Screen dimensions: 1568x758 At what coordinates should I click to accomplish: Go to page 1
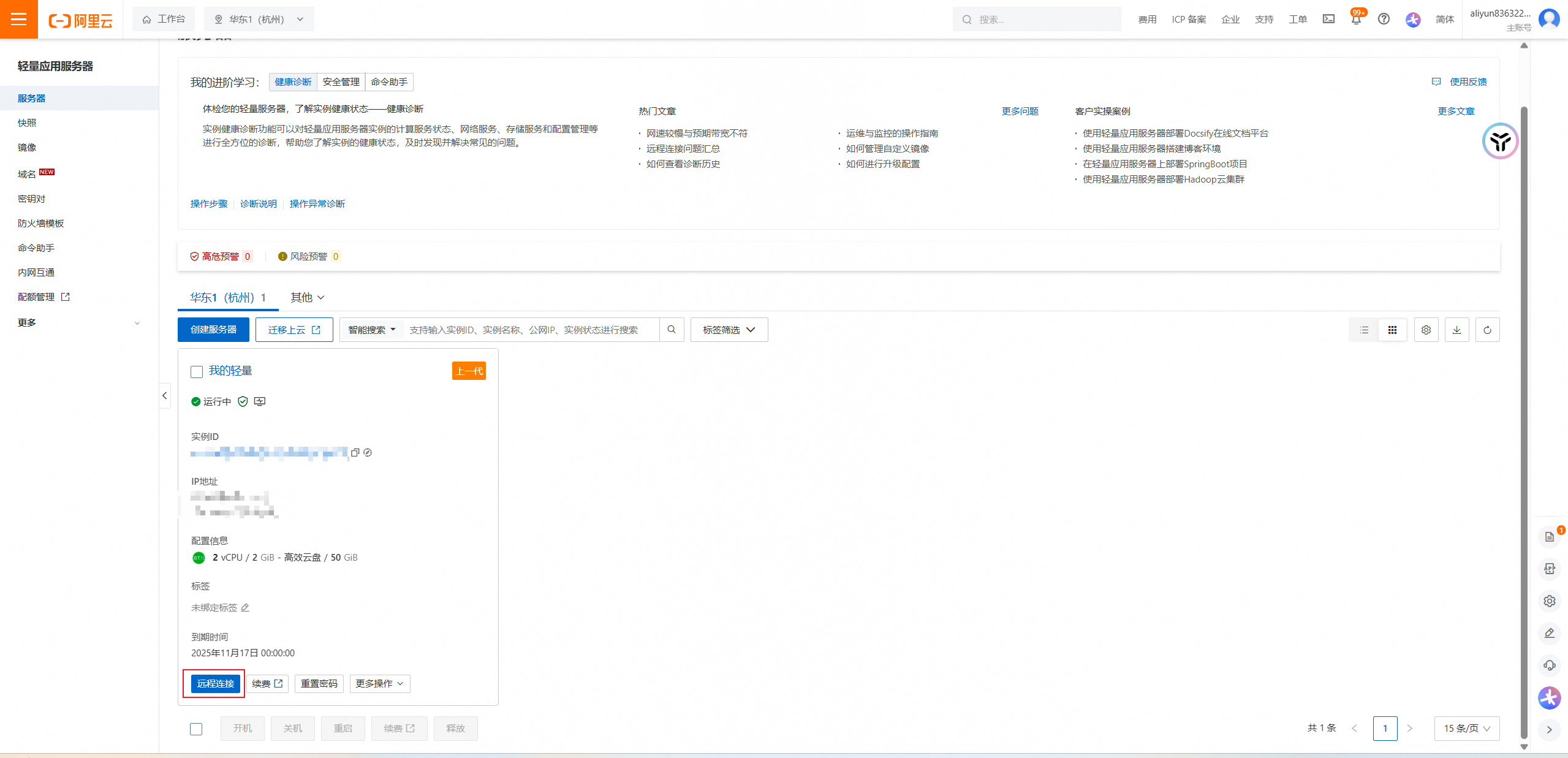tap(1385, 729)
